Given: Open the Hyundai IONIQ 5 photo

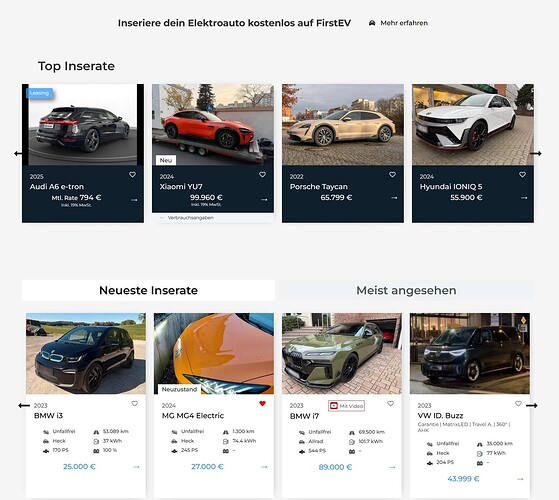Looking at the screenshot, I should [x=473, y=125].
